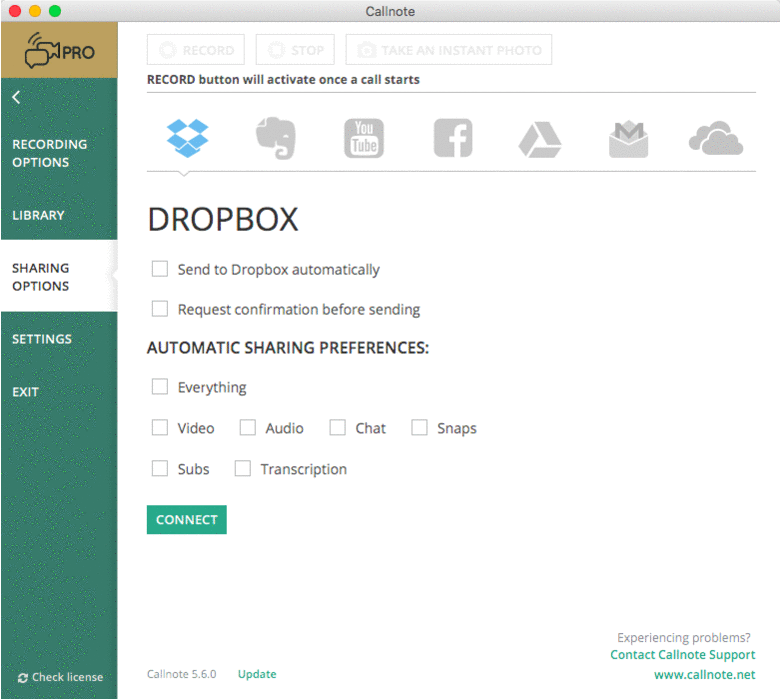The image size is (780, 699).
Task: Click the Record button
Action: click(x=195, y=50)
